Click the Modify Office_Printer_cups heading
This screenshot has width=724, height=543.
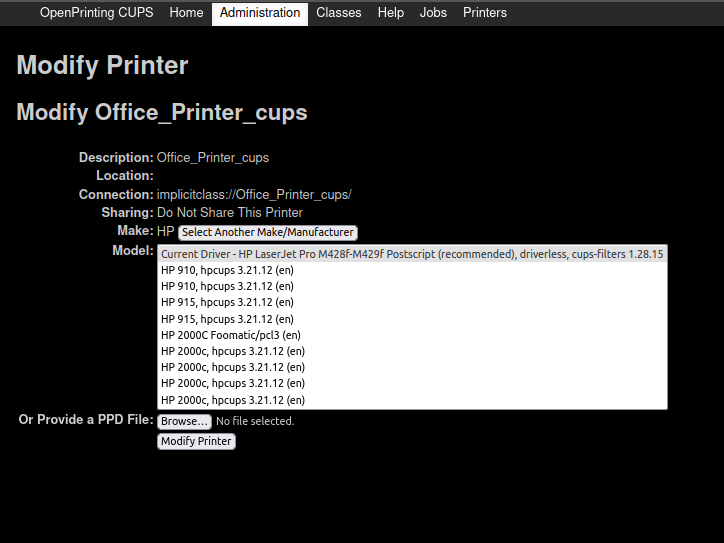coord(162,112)
